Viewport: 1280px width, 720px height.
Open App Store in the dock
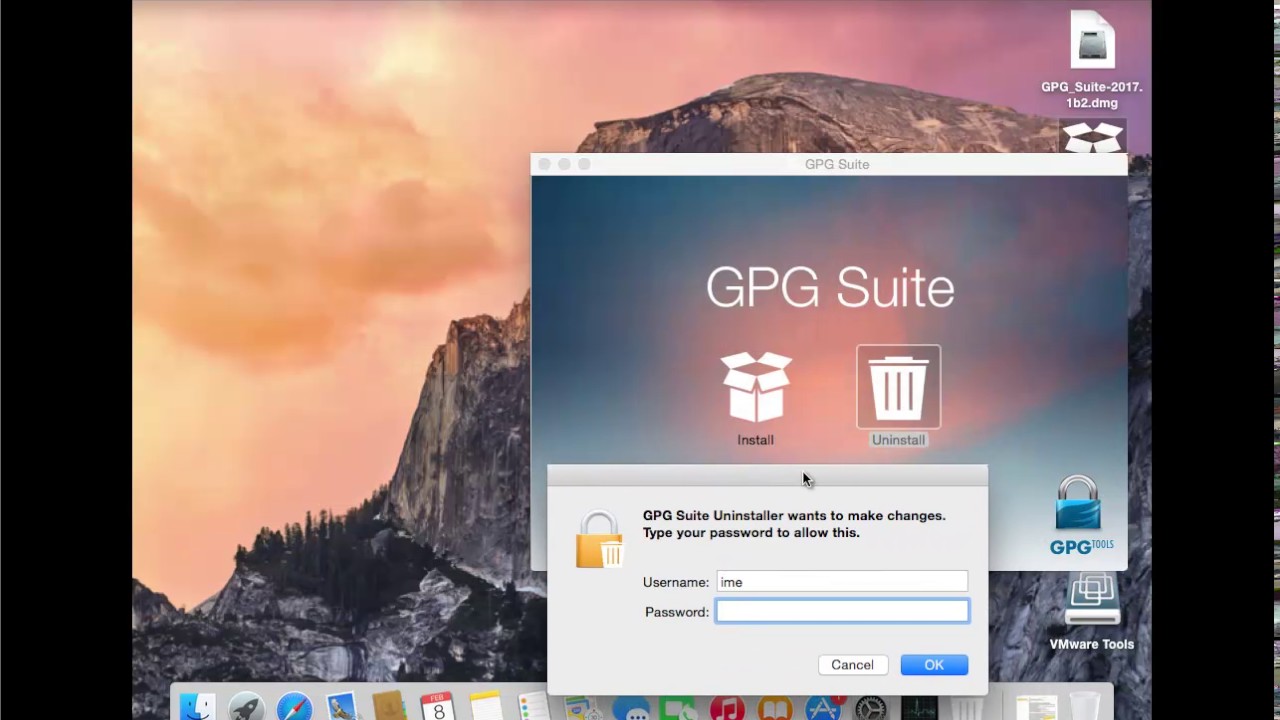tap(823, 707)
